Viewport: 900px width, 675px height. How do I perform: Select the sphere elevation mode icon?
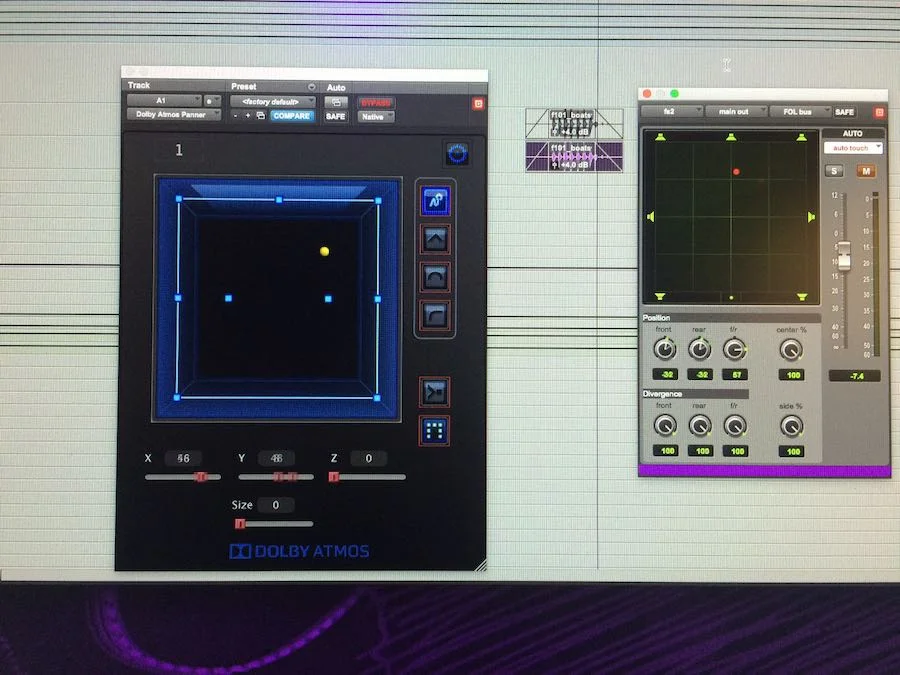tap(436, 277)
